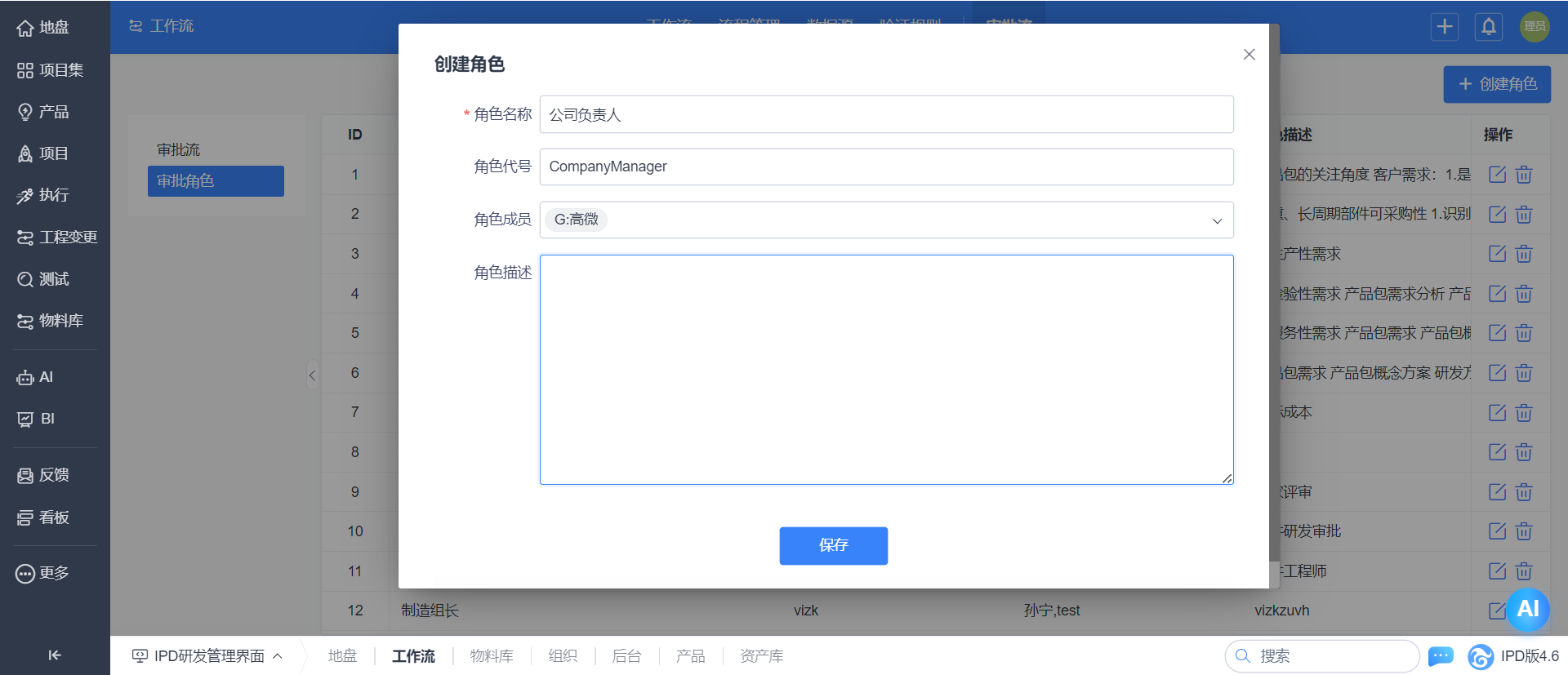
Task: Open 测试 in the sidebar
Action: (55, 279)
